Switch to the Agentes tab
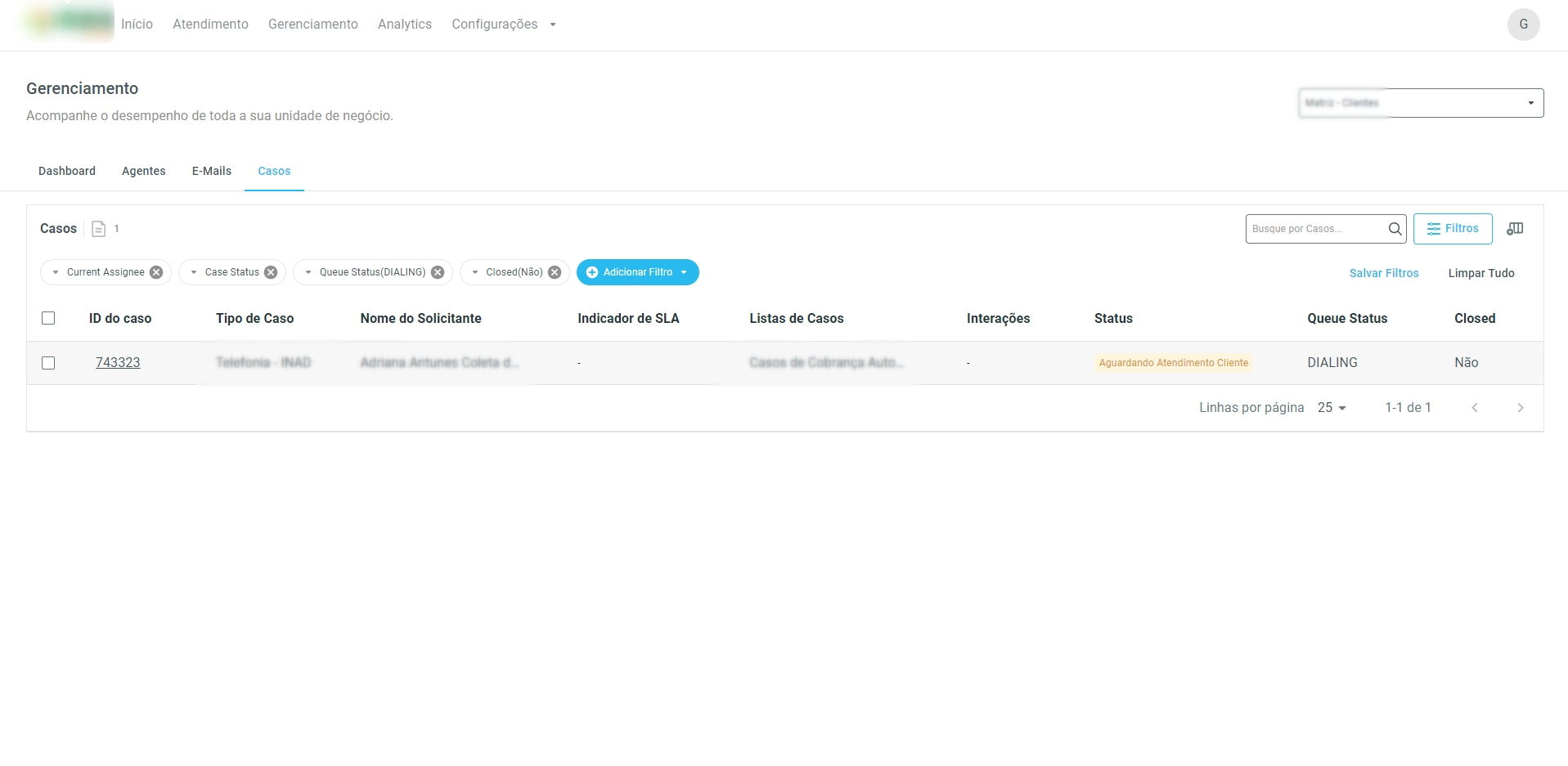 144,171
